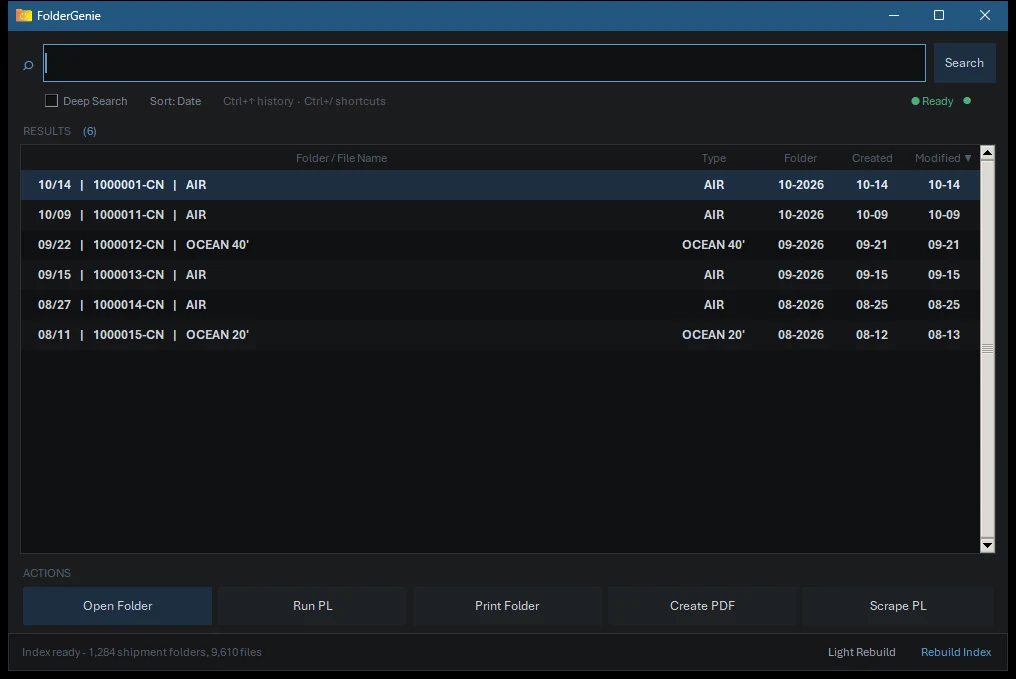Click the results list scrollbar thumb
This screenshot has height=679, width=1016.
coord(987,349)
